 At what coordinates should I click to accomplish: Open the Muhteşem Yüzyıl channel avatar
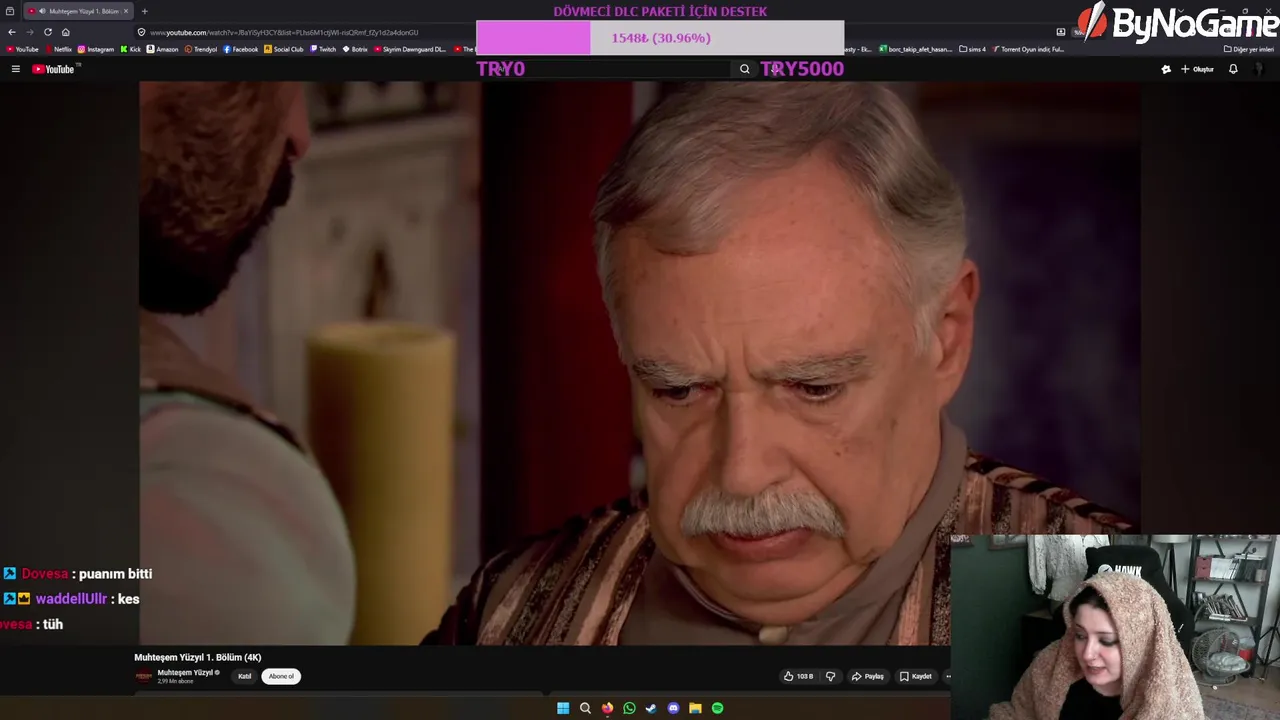tap(144, 677)
